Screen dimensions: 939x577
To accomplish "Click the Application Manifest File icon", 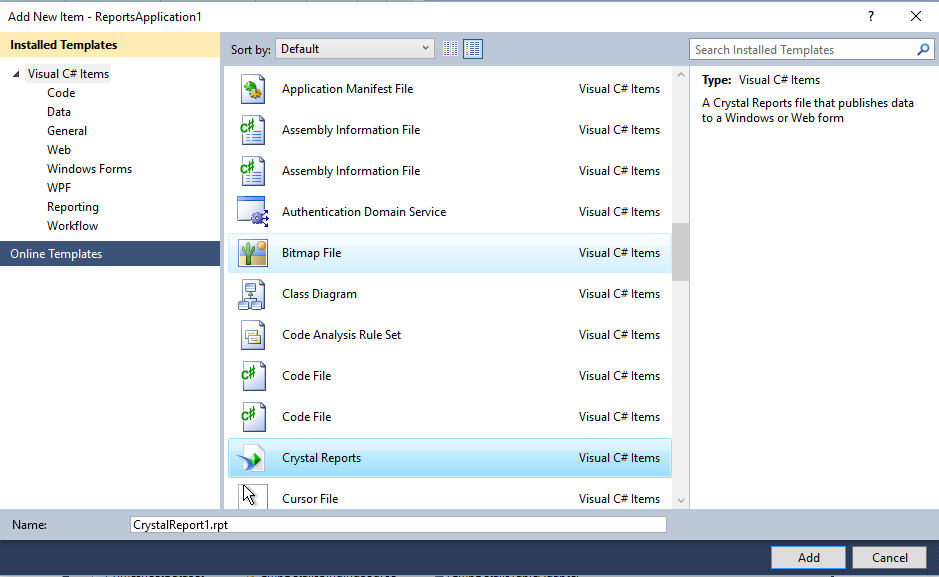I will (253, 89).
